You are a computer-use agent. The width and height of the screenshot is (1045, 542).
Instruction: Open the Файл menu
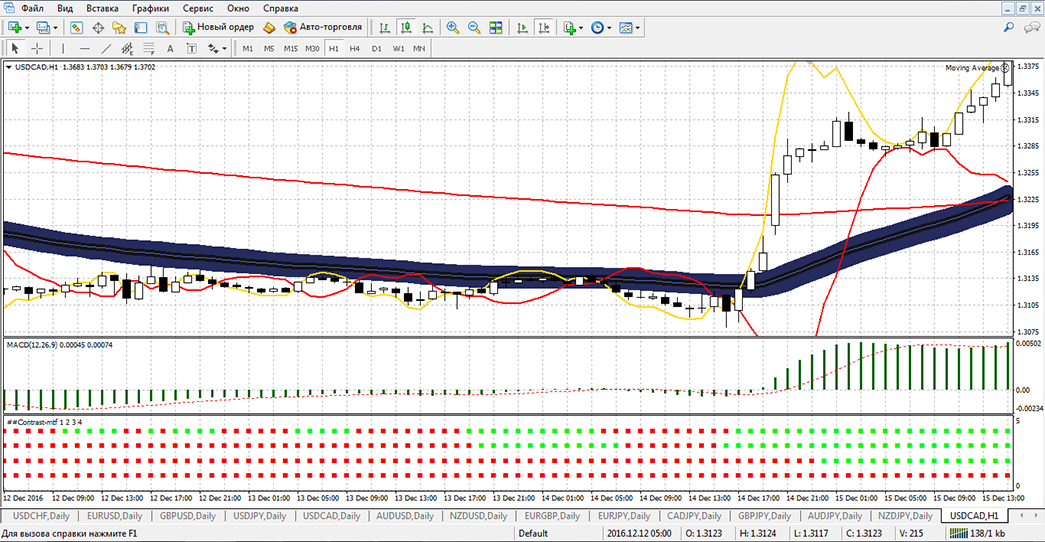[x=32, y=8]
